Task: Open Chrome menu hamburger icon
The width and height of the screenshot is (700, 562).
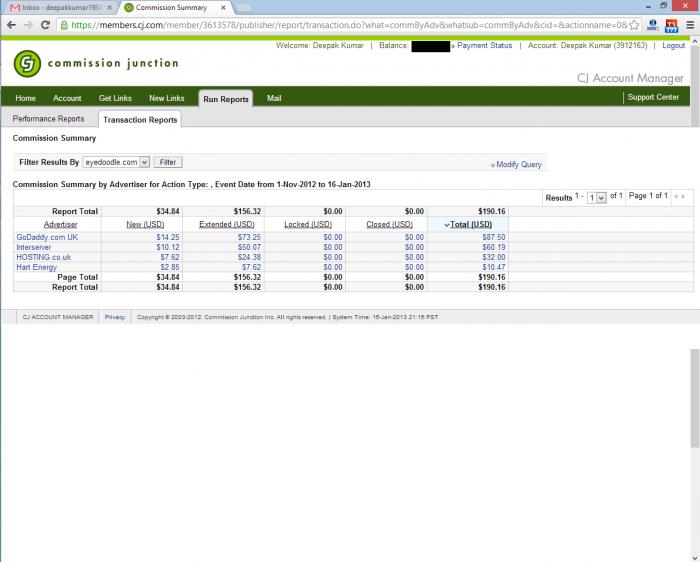Action: [x=690, y=25]
